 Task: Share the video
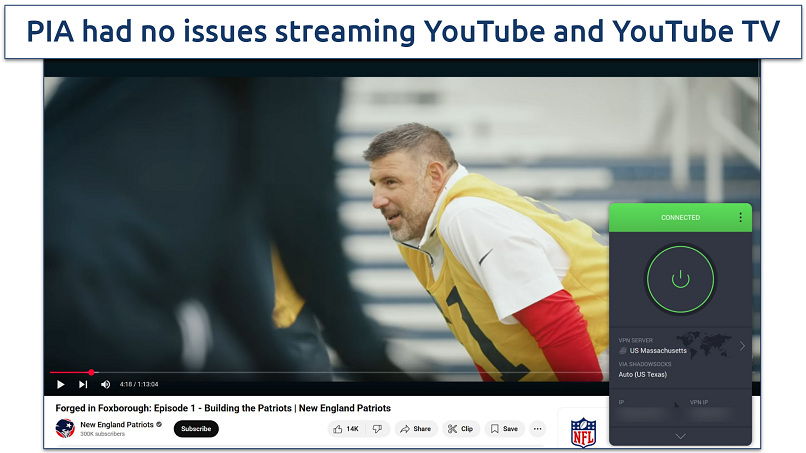tap(416, 429)
